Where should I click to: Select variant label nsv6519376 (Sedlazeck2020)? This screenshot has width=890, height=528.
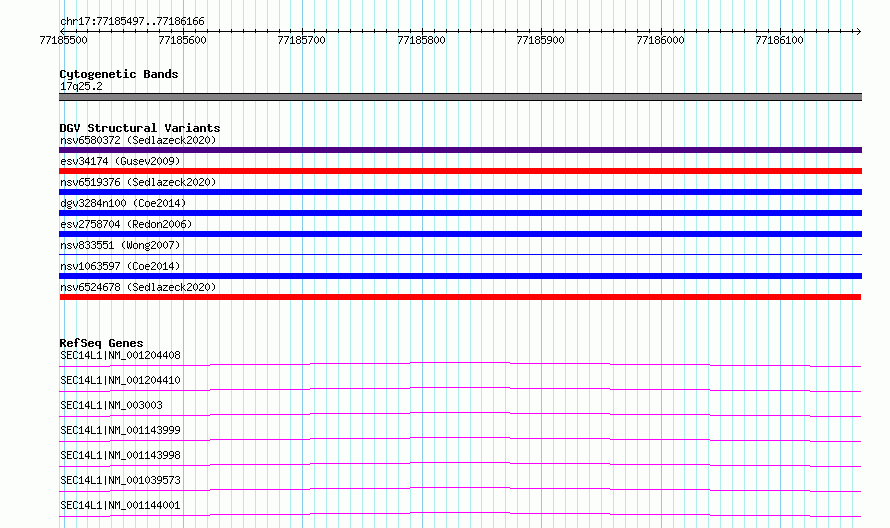click(138, 182)
